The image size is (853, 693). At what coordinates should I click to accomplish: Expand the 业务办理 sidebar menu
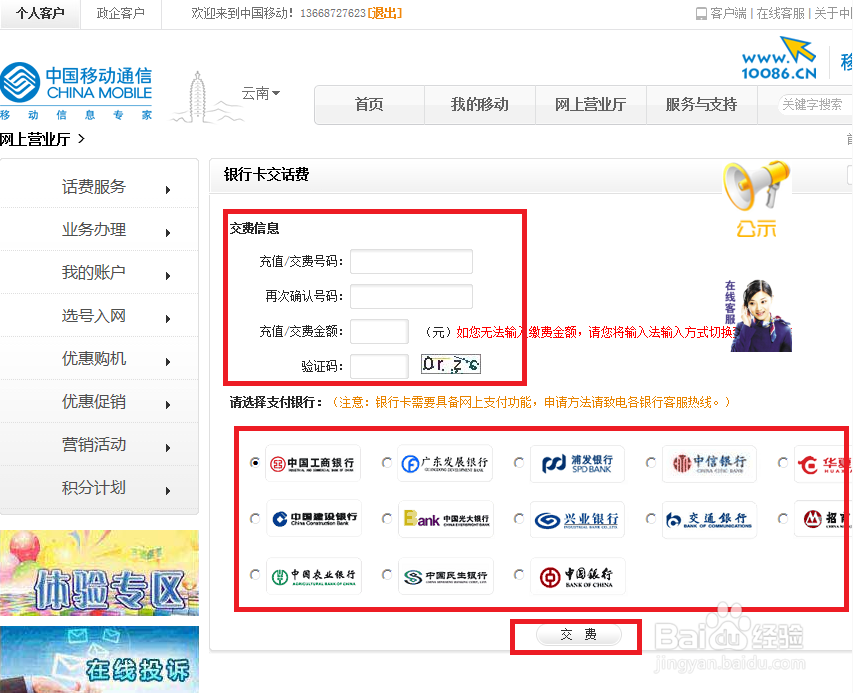click(x=95, y=229)
